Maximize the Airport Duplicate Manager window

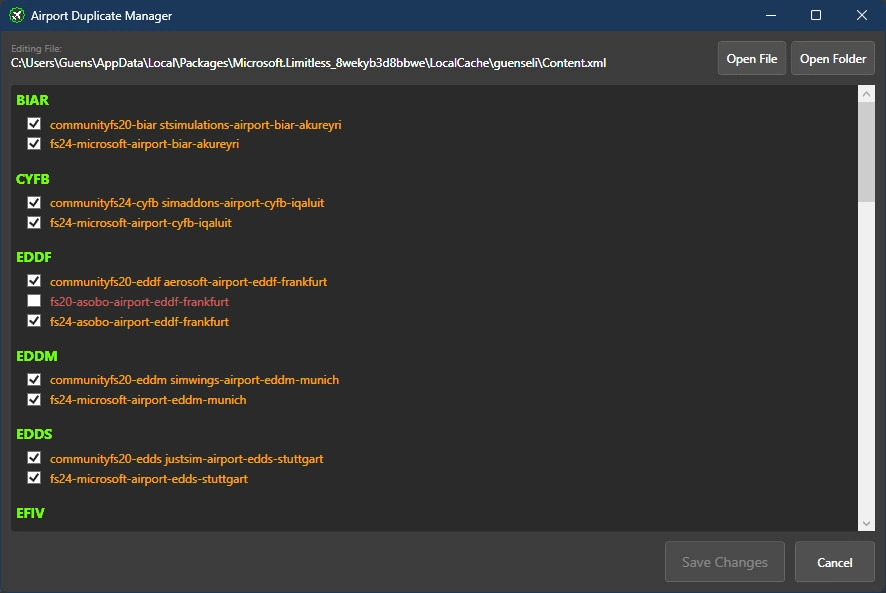pyautogui.click(x=816, y=15)
